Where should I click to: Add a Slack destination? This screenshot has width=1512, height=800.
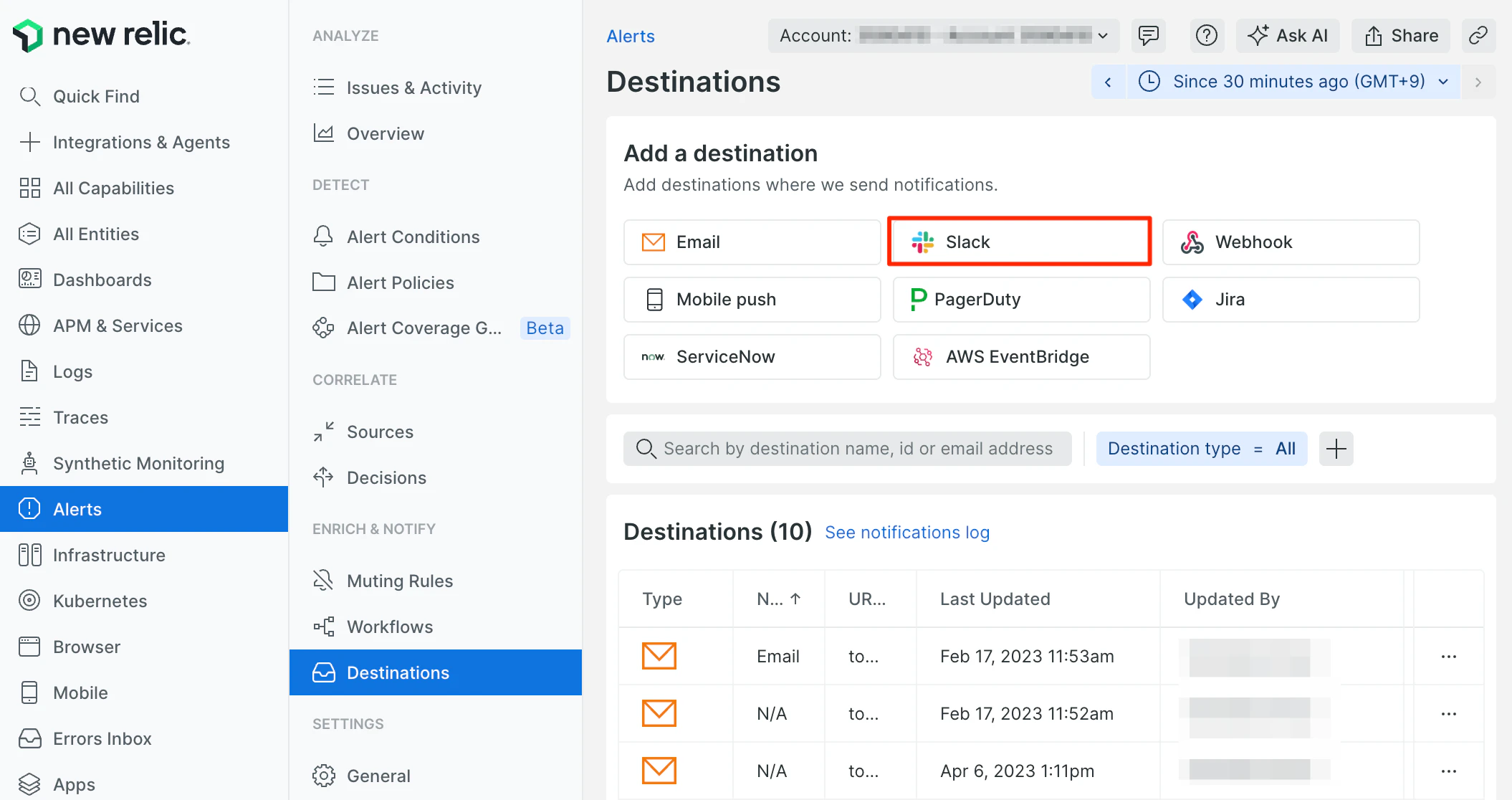tap(1021, 242)
